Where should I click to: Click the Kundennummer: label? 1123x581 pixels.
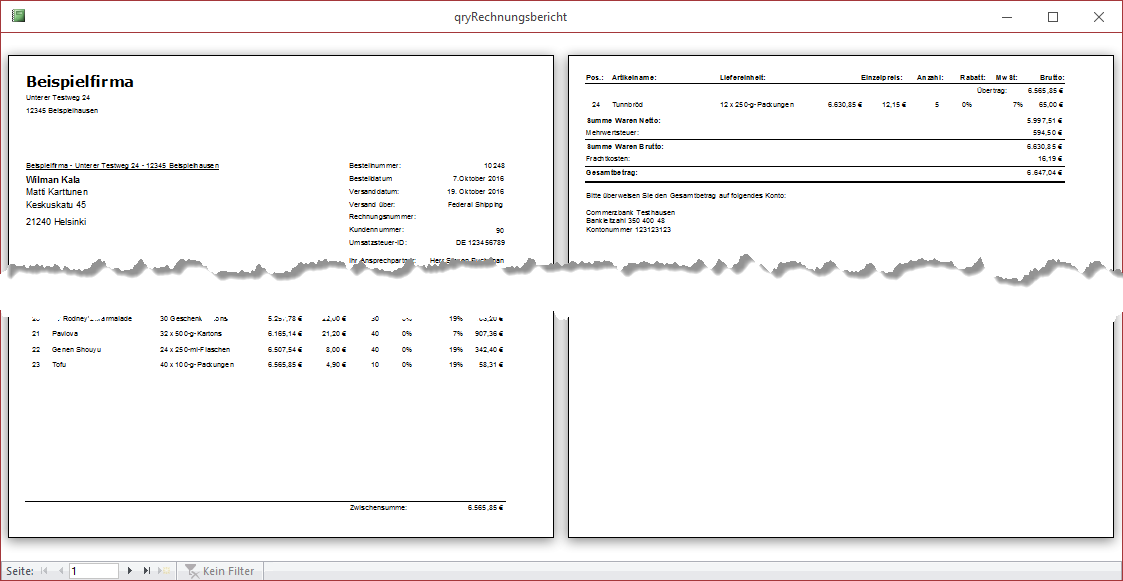tap(376, 230)
